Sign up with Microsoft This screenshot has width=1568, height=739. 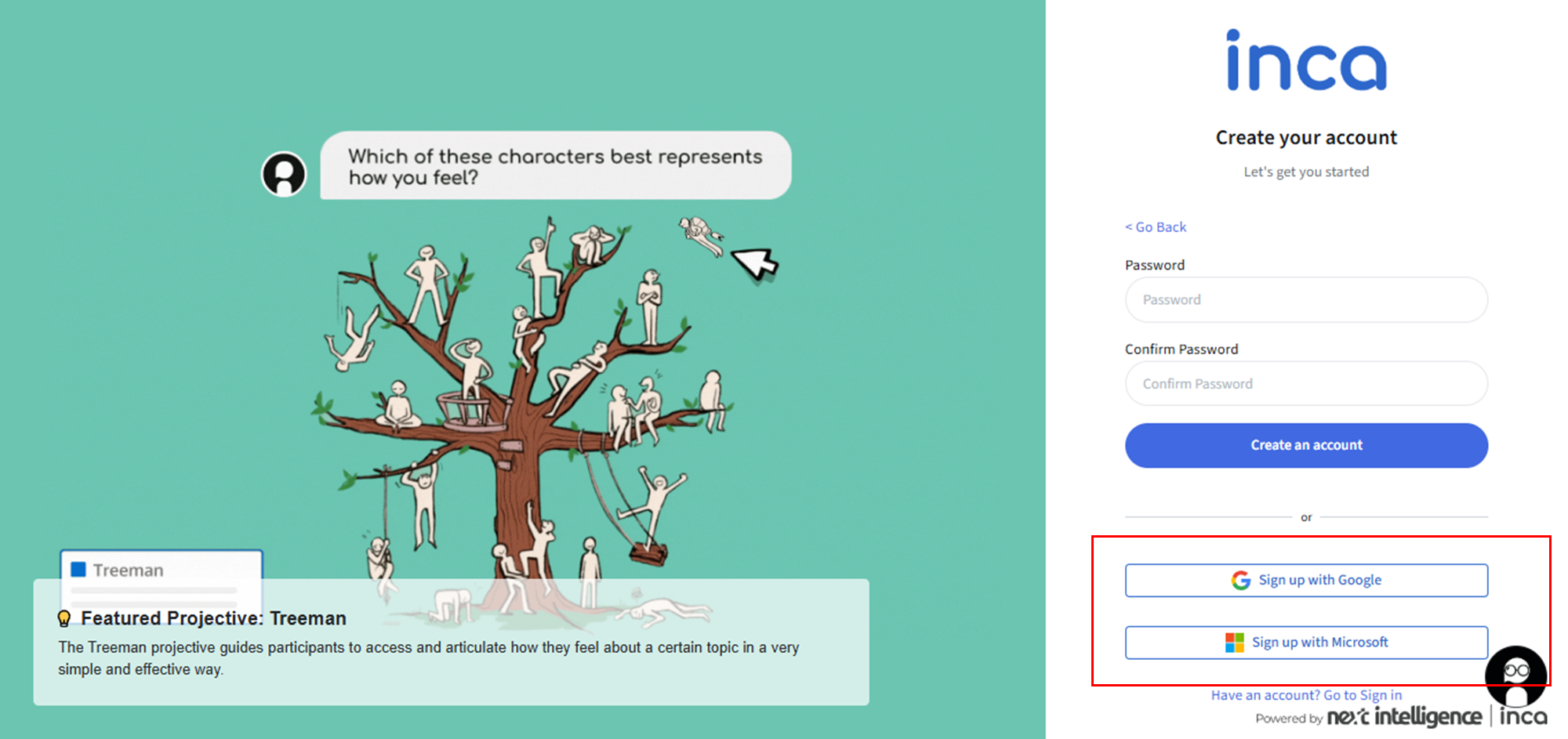(1306, 643)
